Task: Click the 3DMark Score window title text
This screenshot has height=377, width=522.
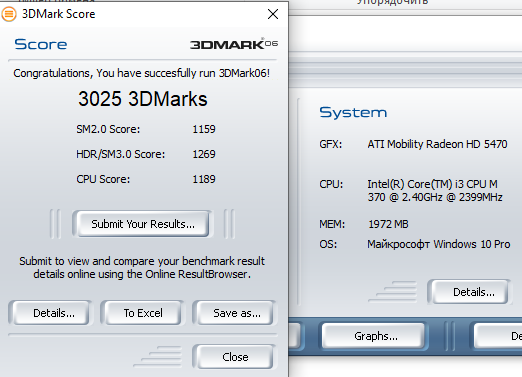Action: coord(59,14)
